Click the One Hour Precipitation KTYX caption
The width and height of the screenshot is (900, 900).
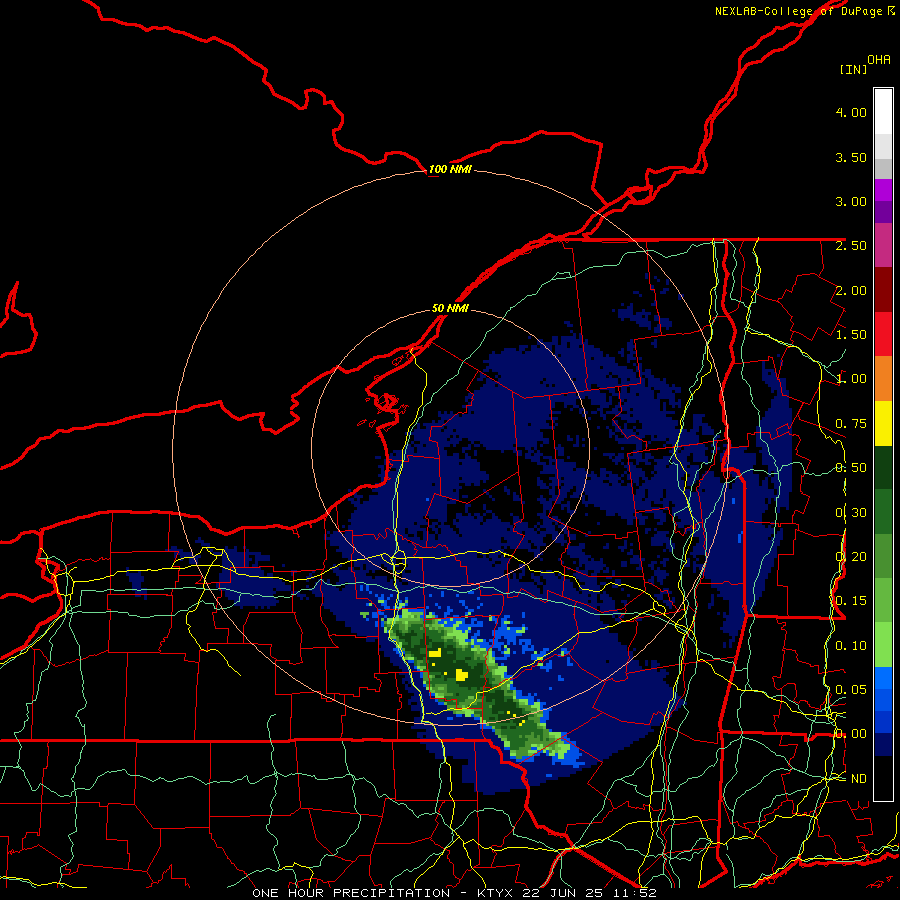tap(454, 893)
